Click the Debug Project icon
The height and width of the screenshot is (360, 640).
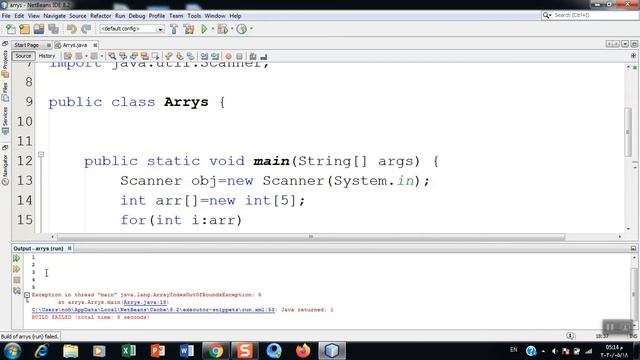point(222,29)
